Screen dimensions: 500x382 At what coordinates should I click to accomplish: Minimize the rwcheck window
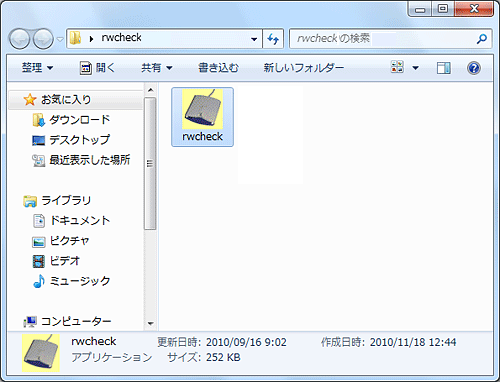pos(420,9)
